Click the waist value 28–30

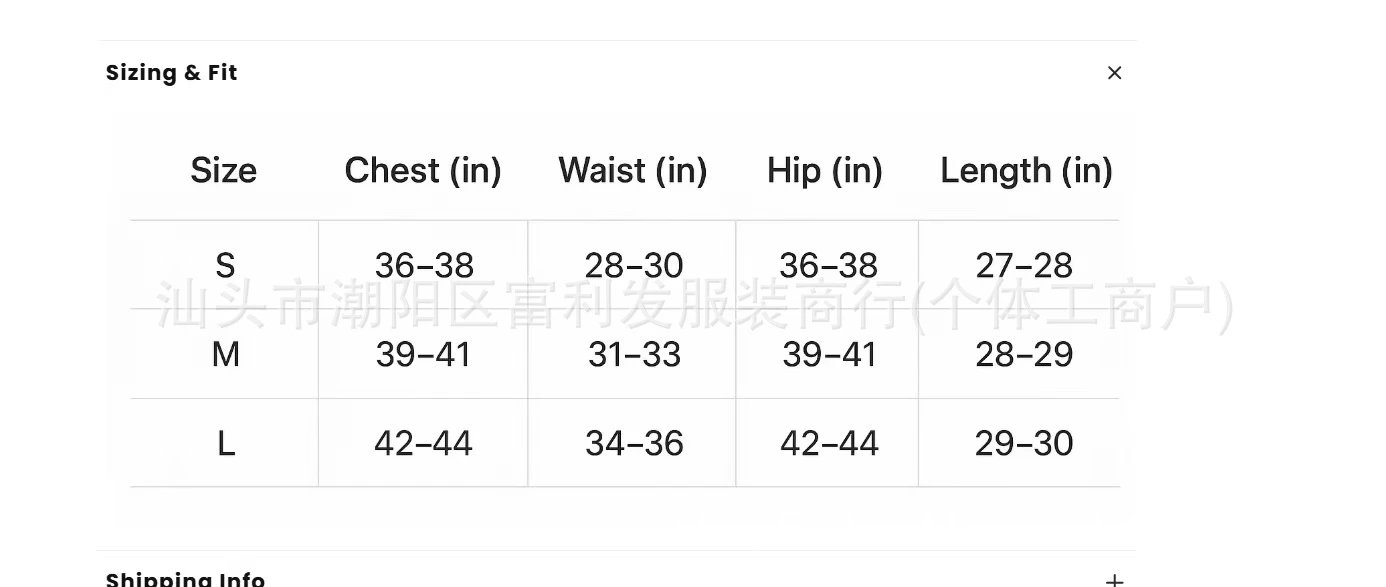[634, 266]
